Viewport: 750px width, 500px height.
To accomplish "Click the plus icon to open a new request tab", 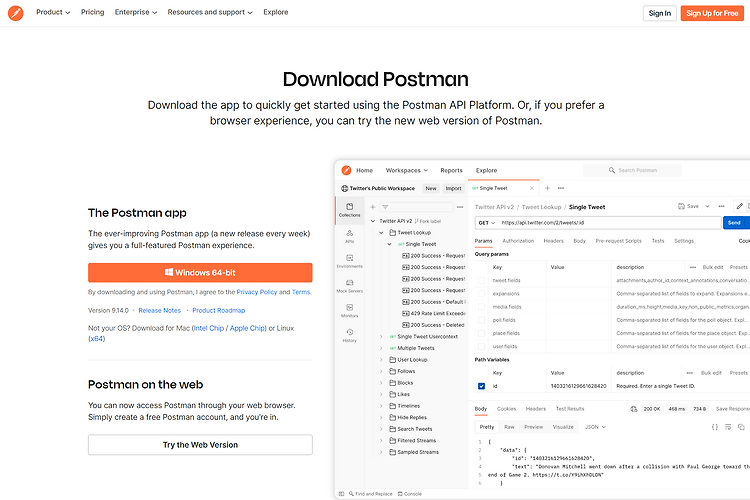I will coord(548,188).
